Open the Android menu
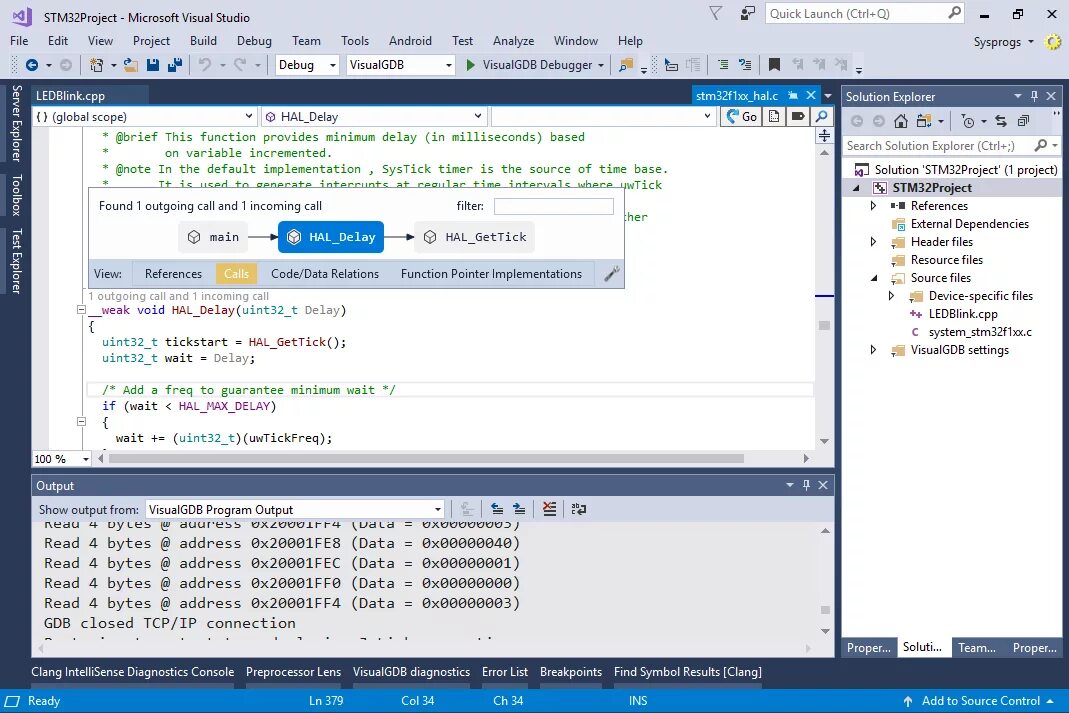This screenshot has height=713, width=1069. (410, 41)
